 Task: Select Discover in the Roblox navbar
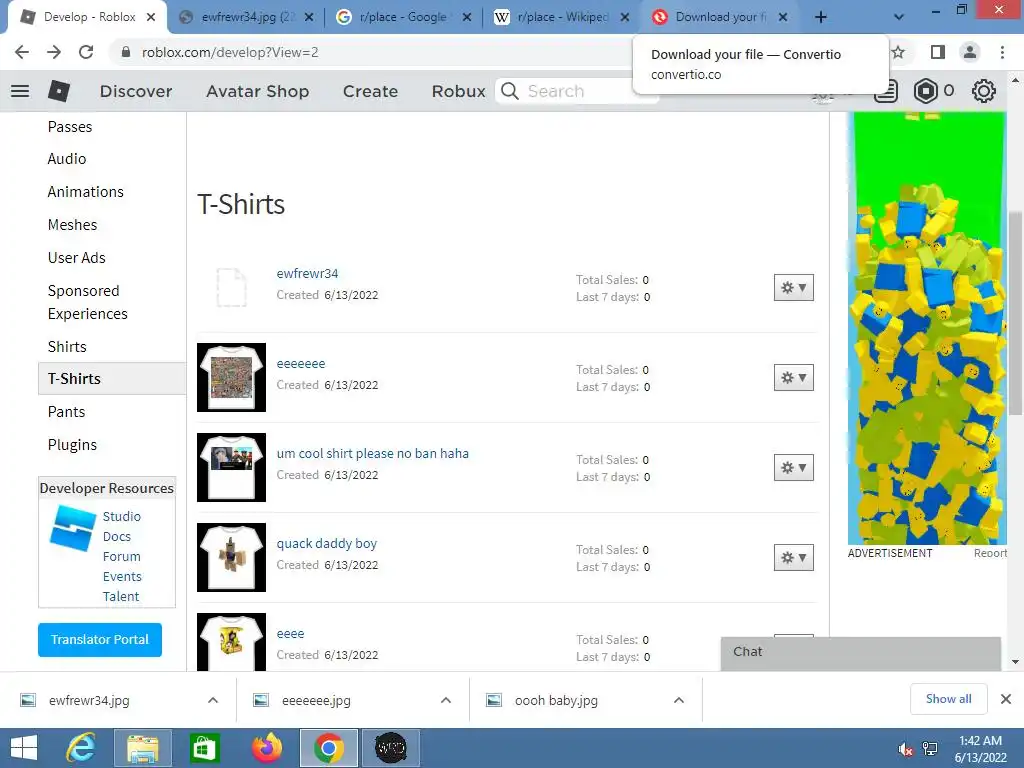[x=136, y=91]
